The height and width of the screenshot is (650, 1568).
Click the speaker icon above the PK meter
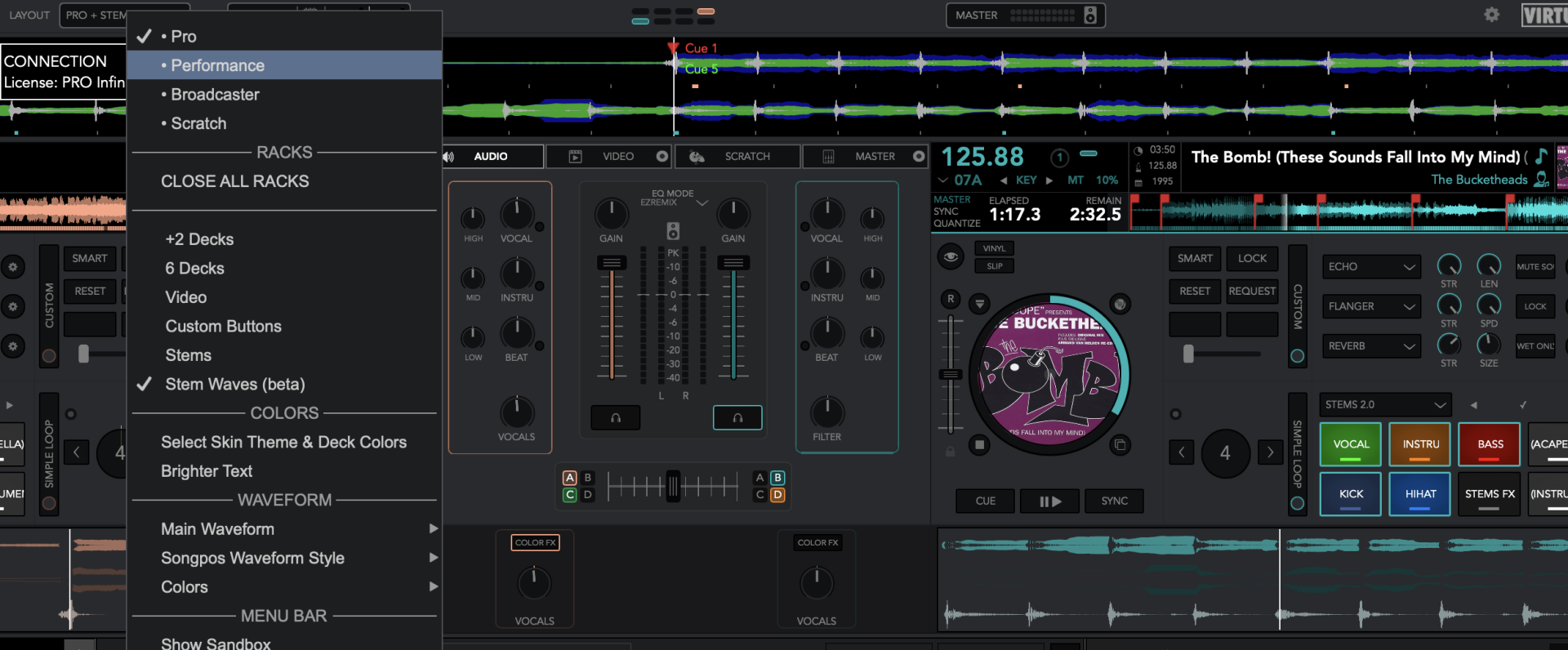tap(673, 231)
